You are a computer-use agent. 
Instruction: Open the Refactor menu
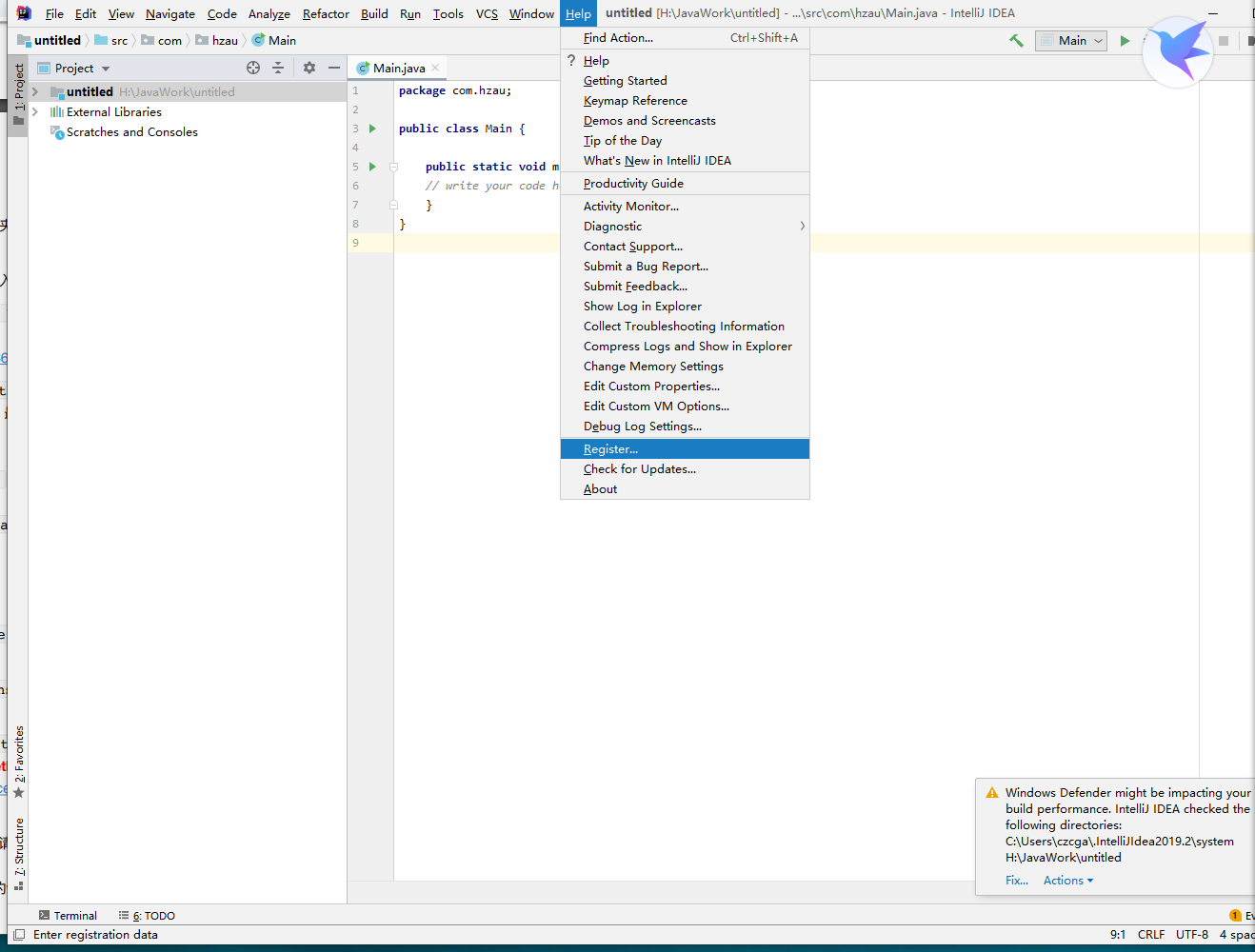[326, 14]
